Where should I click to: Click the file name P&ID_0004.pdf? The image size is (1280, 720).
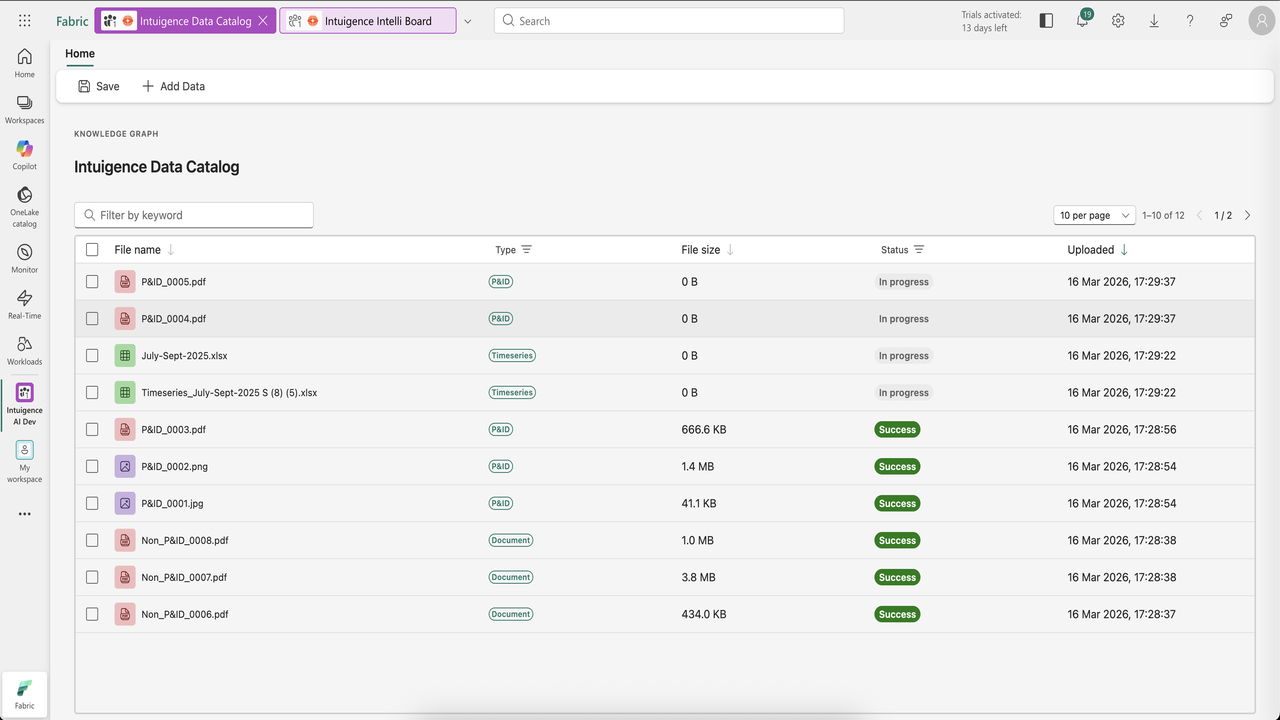pos(174,319)
